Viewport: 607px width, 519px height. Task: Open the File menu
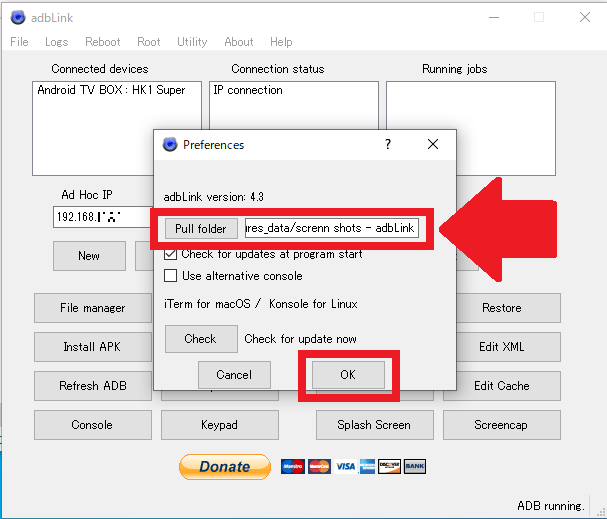pyautogui.click(x=19, y=42)
